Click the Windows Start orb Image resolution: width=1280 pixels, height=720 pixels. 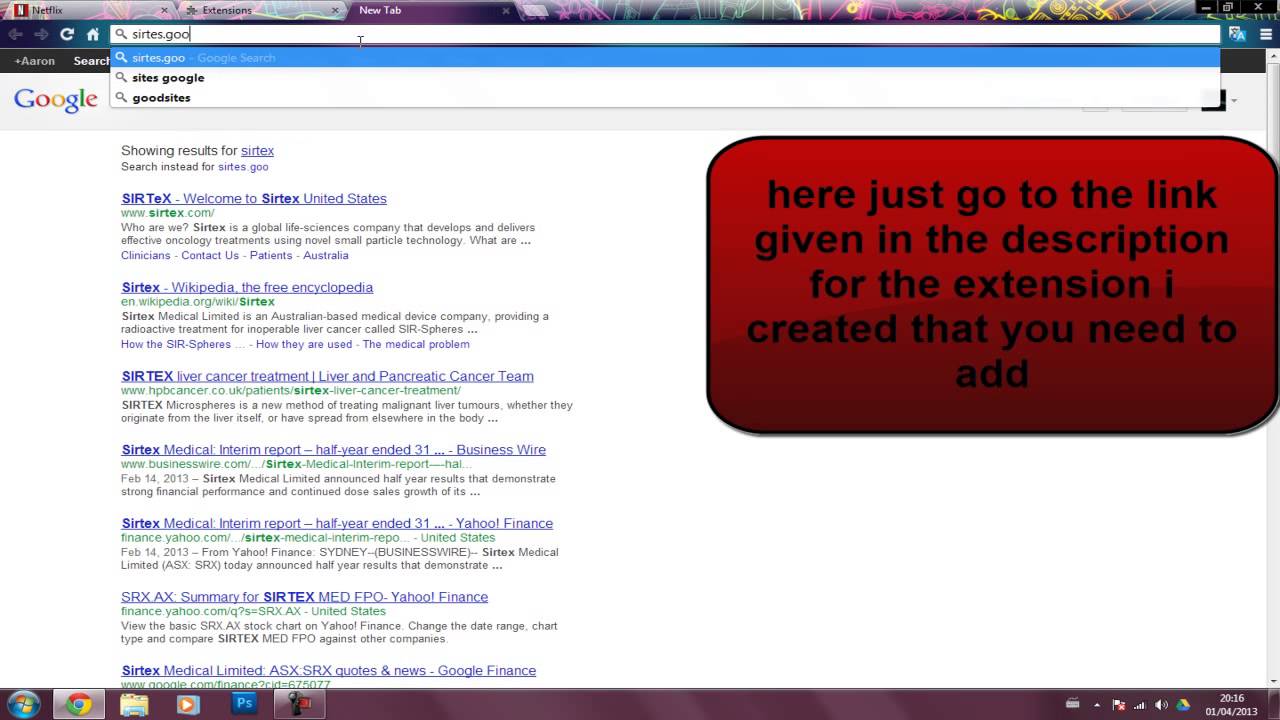point(22,704)
